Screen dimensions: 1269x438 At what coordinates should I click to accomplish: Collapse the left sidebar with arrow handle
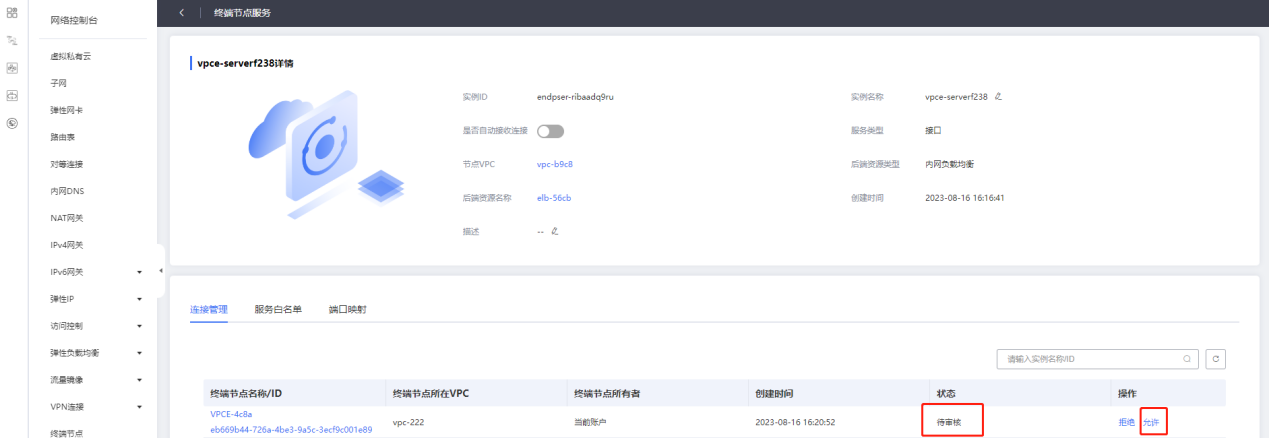[161, 271]
